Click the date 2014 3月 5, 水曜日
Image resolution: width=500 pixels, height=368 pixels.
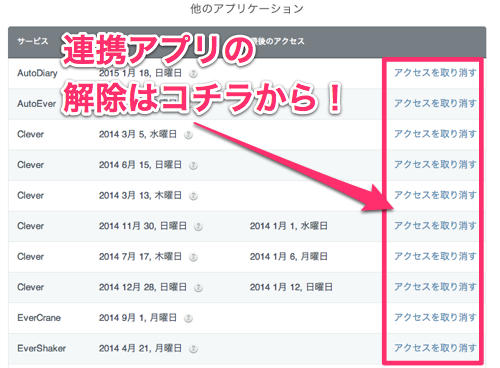click(138, 134)
